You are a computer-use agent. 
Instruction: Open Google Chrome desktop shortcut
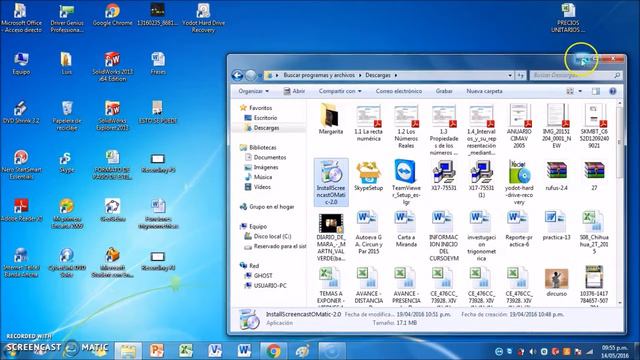pos(112,16)
